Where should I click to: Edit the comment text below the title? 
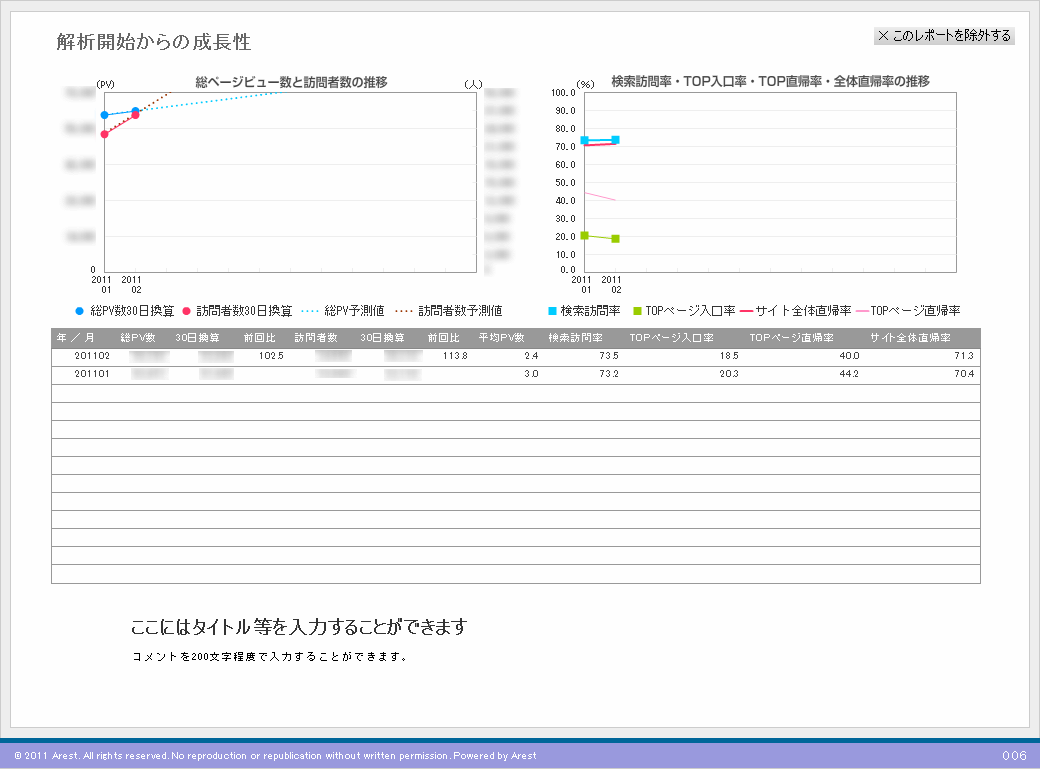tap(269, 657)
